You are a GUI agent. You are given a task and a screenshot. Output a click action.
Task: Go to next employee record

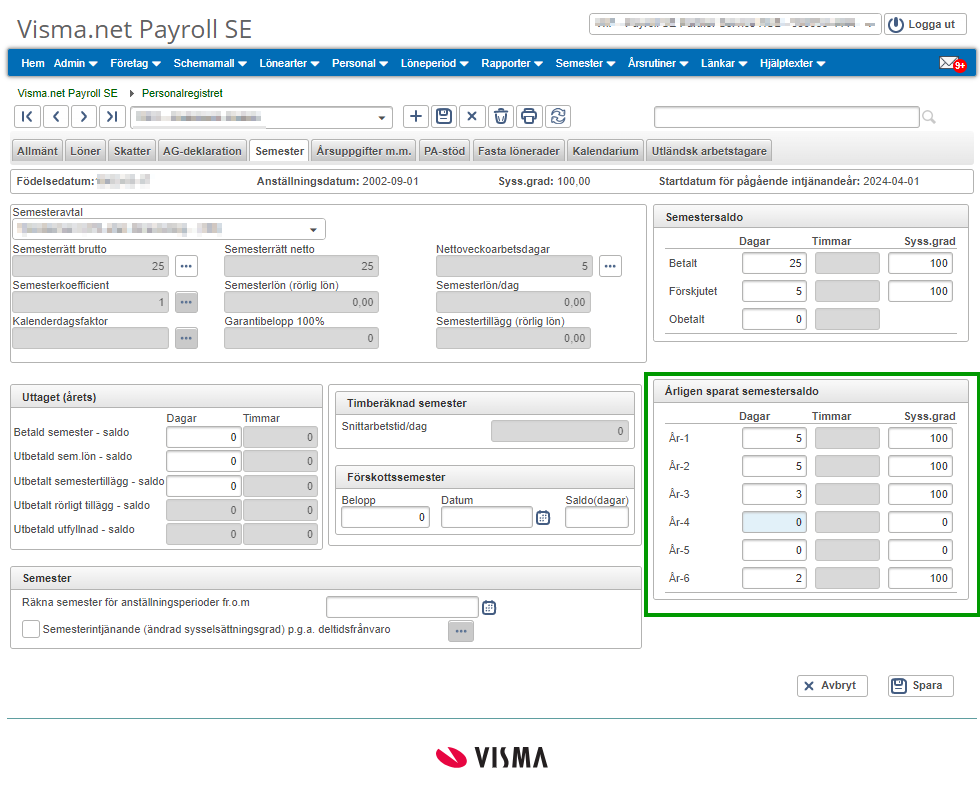(84, 116)
